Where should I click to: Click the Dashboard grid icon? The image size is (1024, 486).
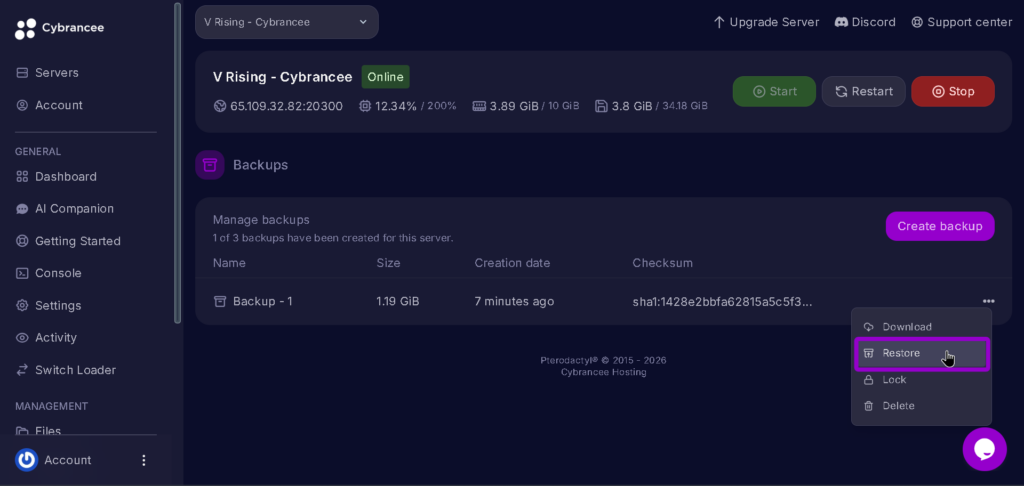point(22,176)
